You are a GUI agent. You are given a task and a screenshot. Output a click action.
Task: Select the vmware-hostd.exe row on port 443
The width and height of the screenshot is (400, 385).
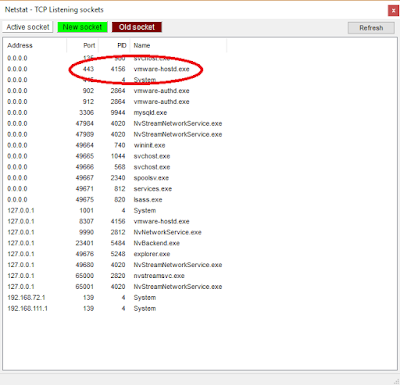(x=115, y=69)
